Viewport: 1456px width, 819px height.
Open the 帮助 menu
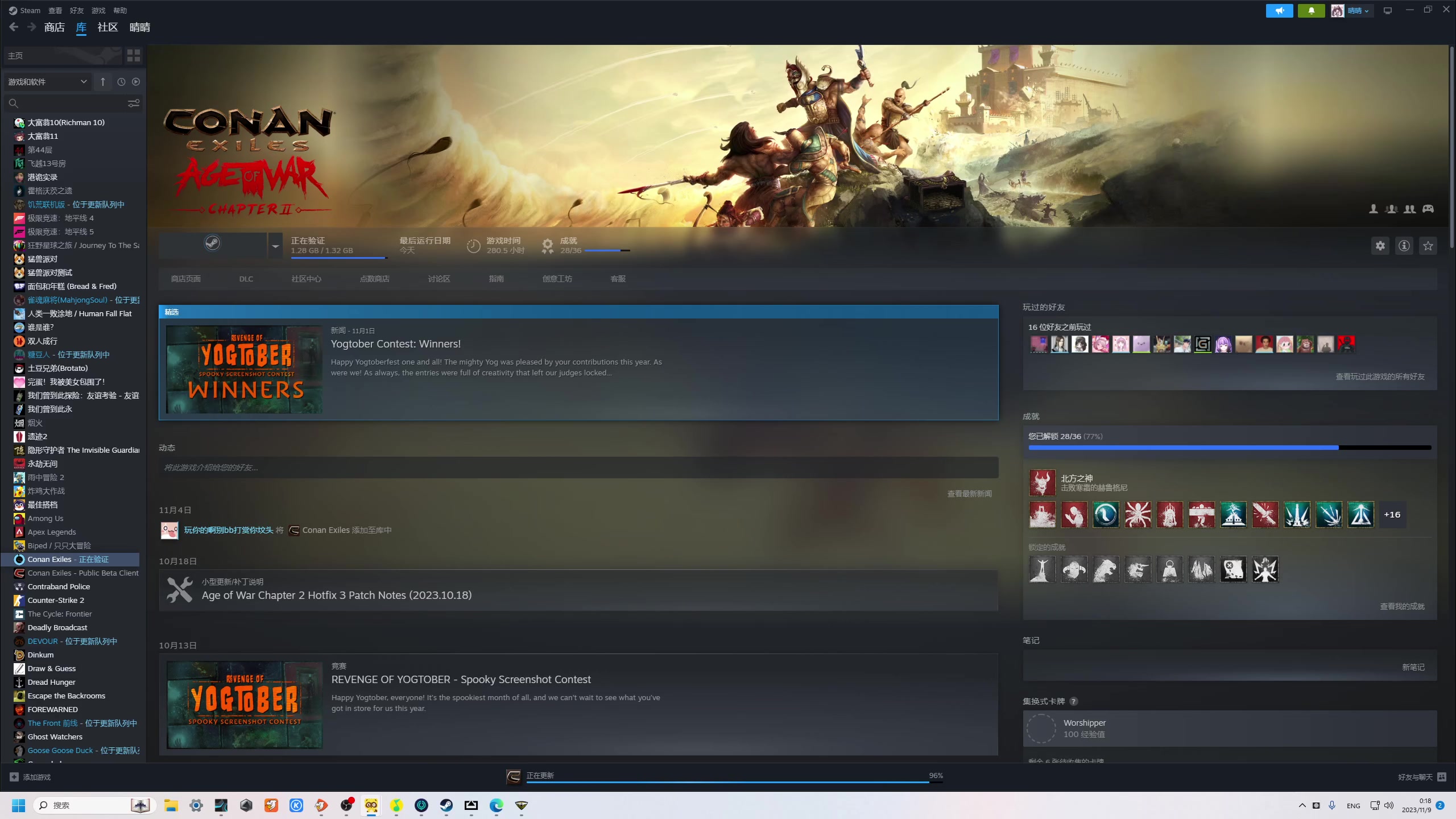point(120,10)
